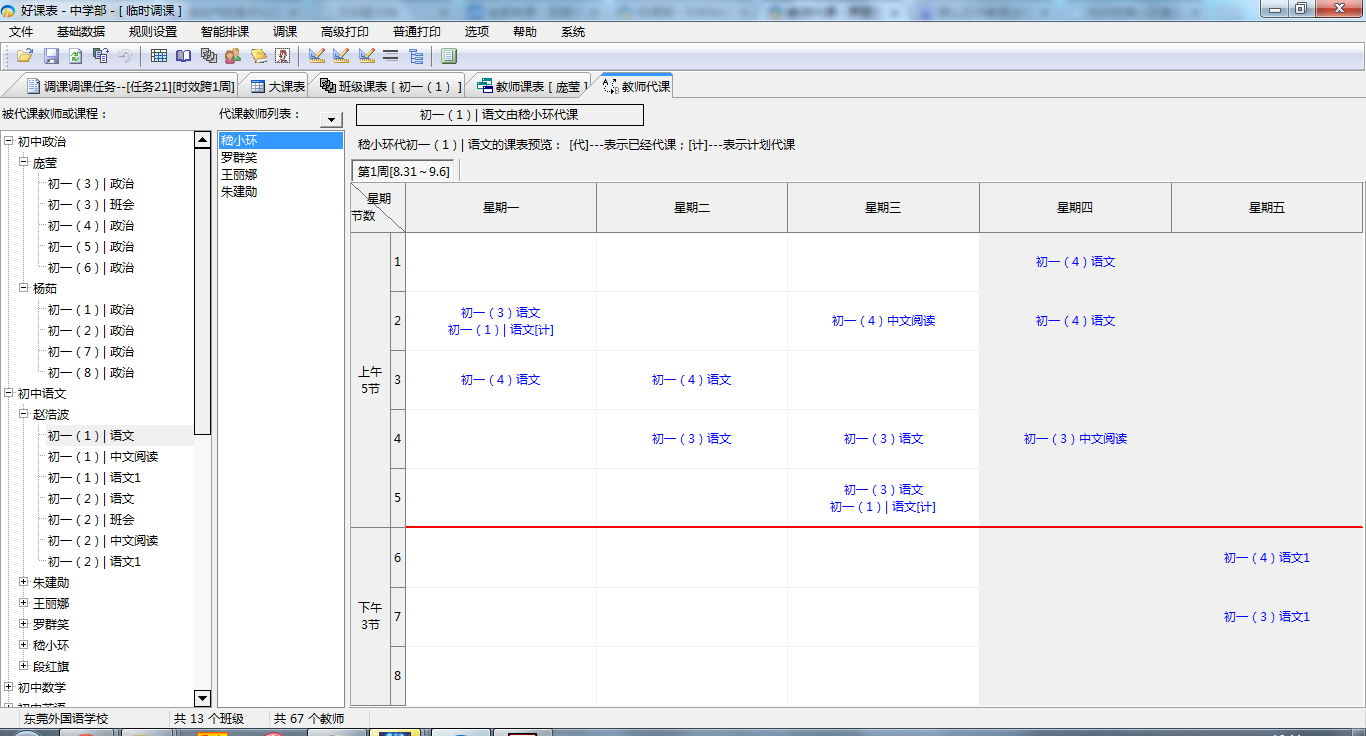
Task: Click the tree structure toolbar icon
Action: point(416,56)
